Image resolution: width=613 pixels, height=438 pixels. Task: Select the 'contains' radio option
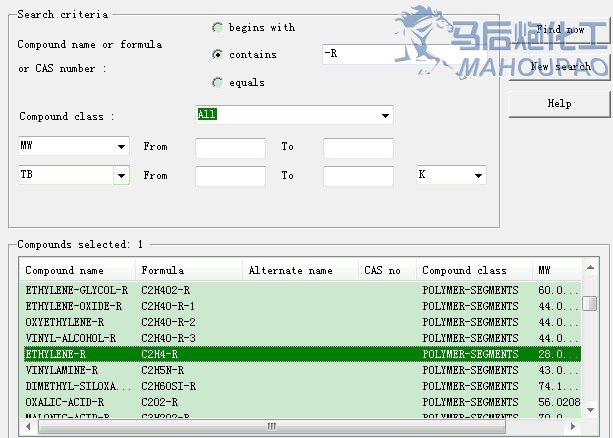(217, 54)
